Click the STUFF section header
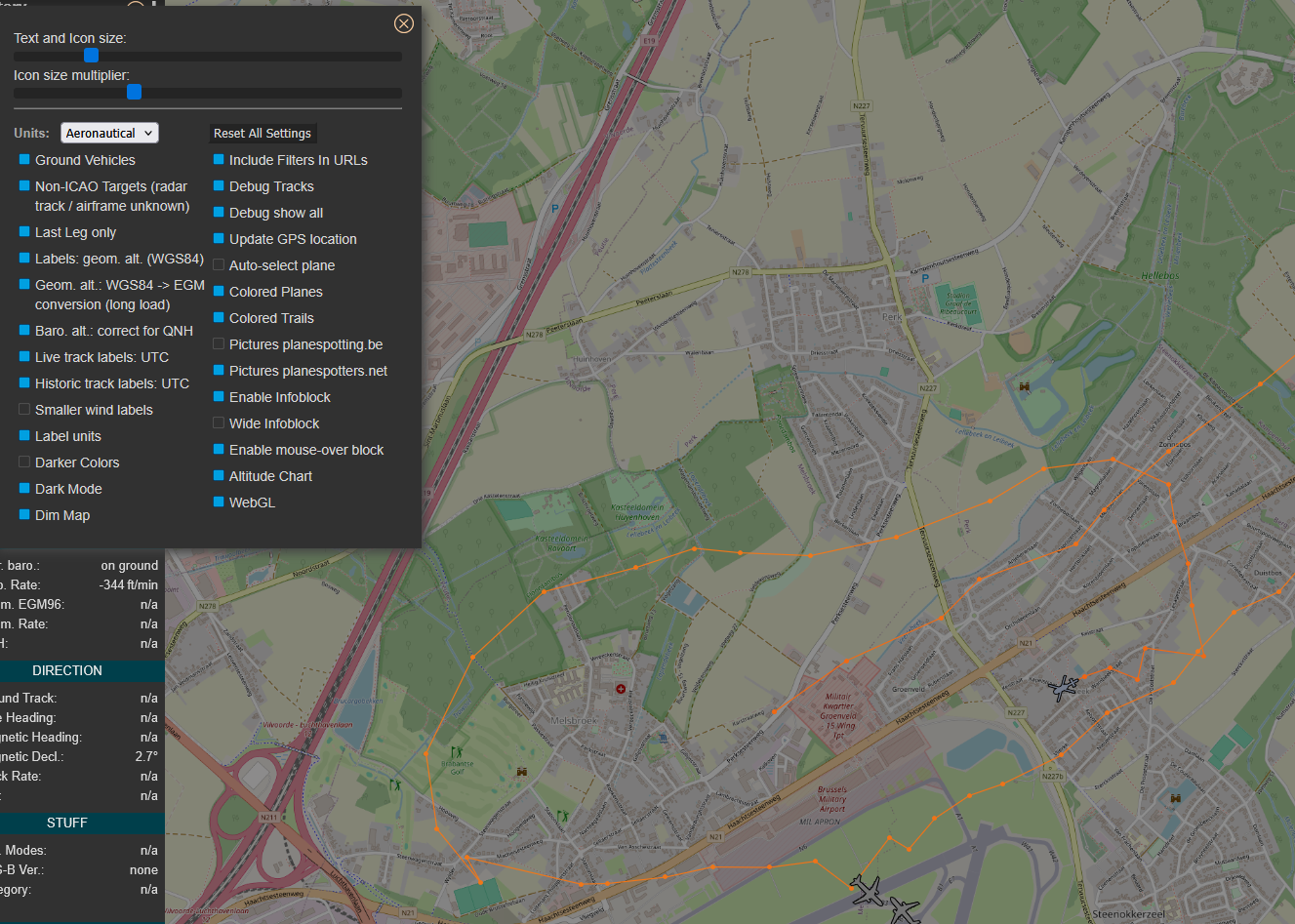The image size is (1295, 924). pyautogui.click(x=66, y=823)
